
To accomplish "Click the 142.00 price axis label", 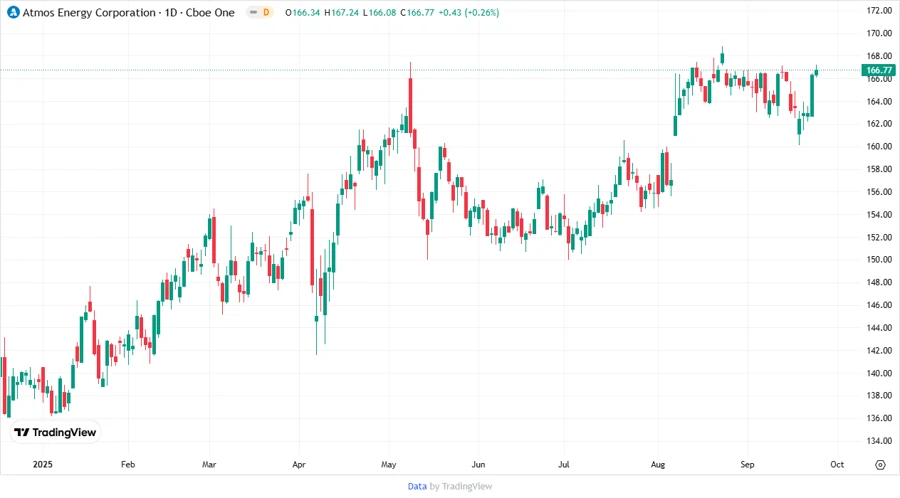I will [879, 351].
